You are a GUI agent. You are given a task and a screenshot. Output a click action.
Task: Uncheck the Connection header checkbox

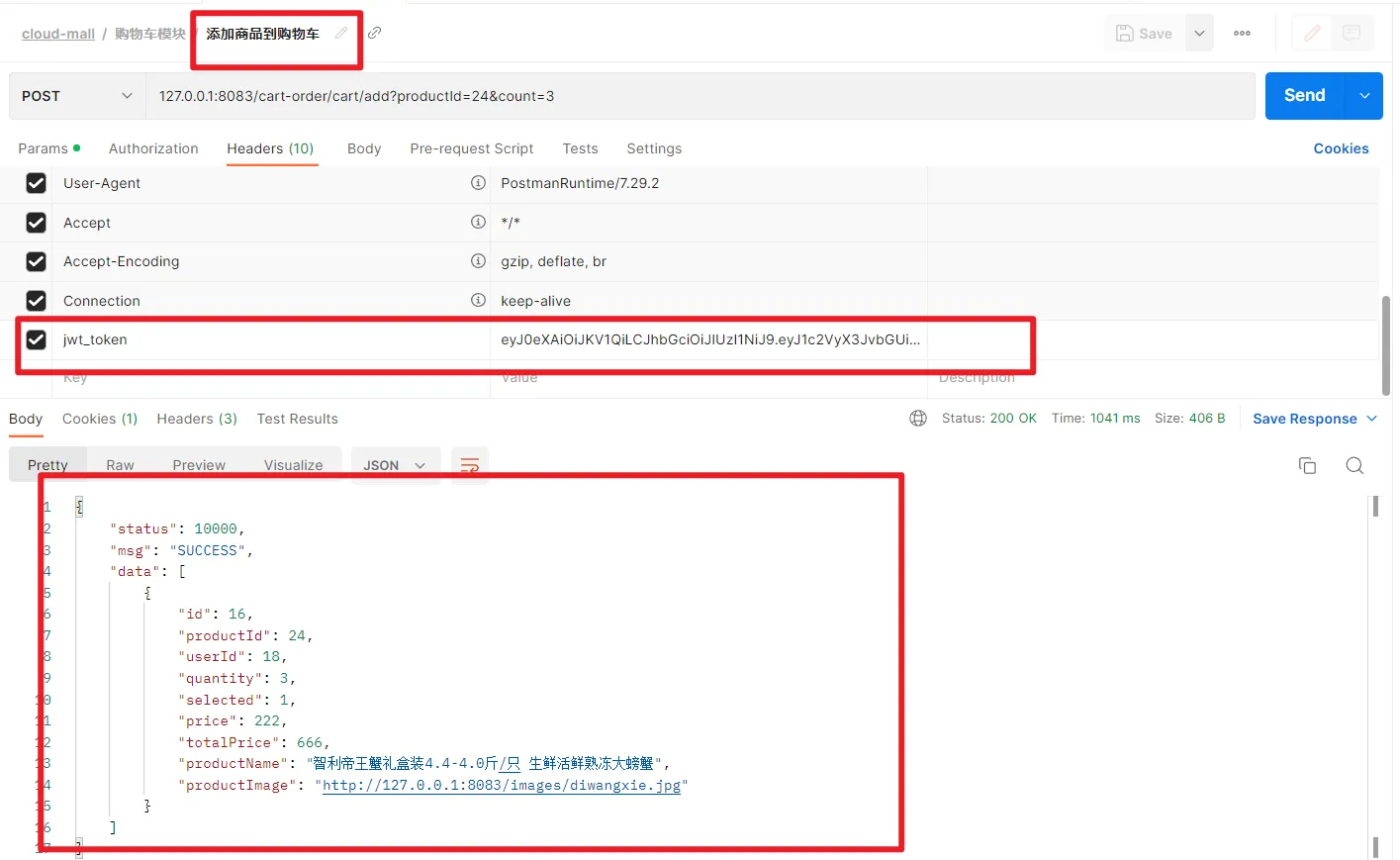tap(37, 301)
